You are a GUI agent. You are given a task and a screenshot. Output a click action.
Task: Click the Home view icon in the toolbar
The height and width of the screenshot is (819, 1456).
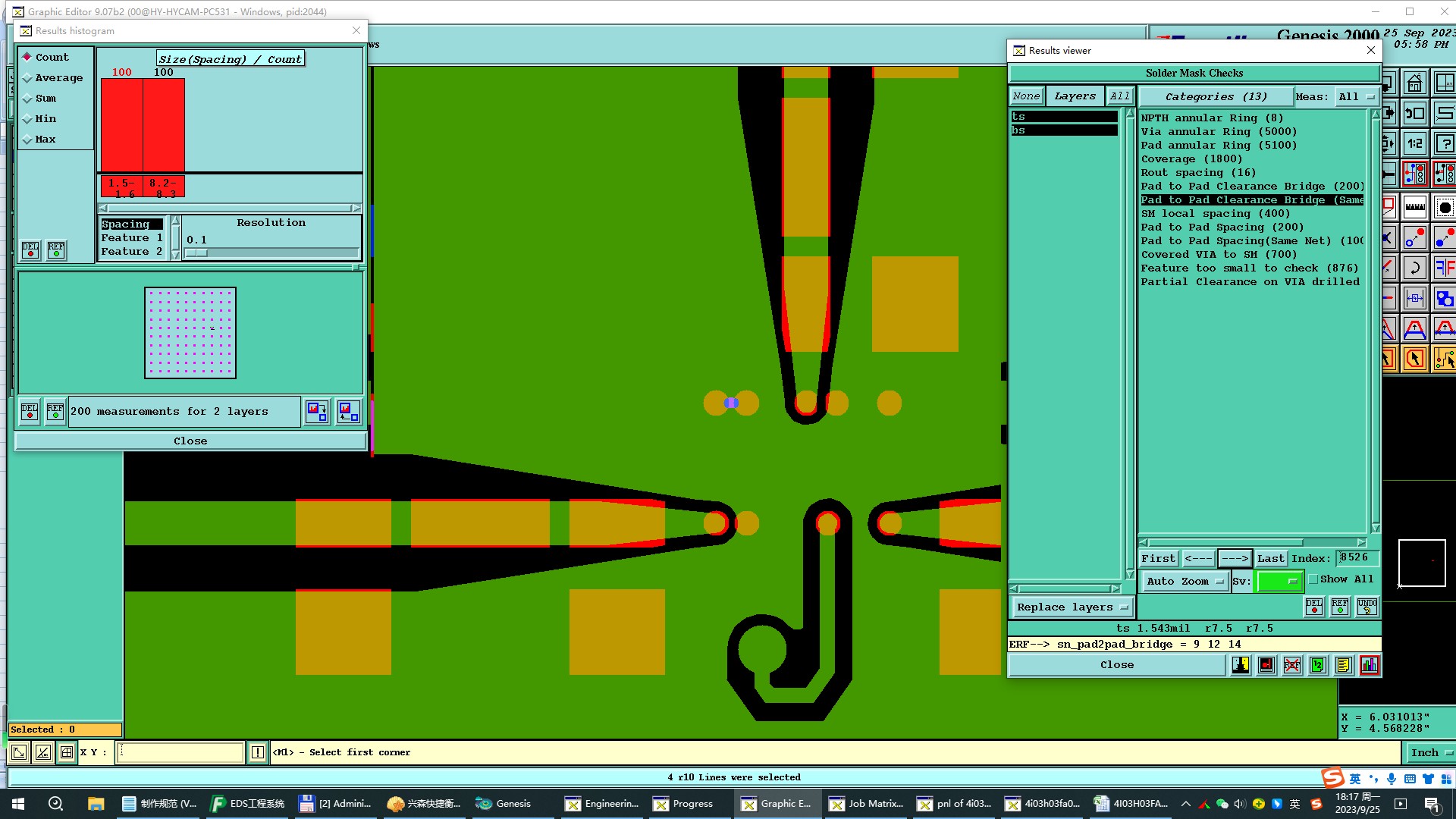[x=1414, y=83]
